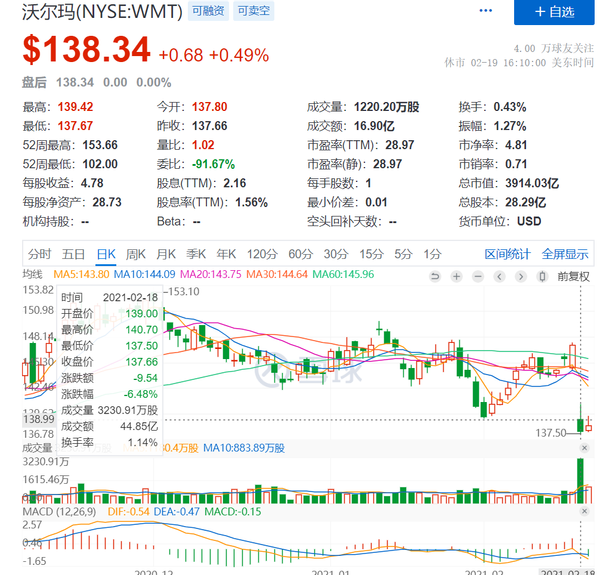This screenshot has height=575, width=600.
Task: Select the 周K chart tab
Action: tap(136, 254)
